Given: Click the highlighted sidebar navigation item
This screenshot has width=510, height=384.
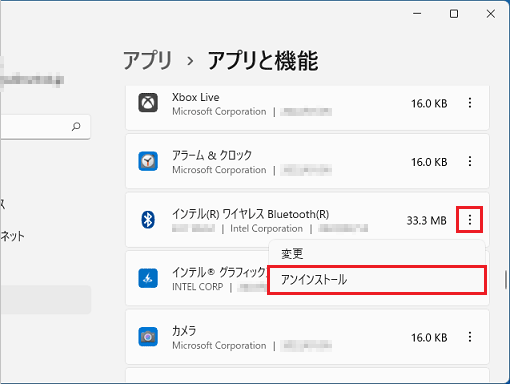Looking at the screenshot, I should 45,299.
